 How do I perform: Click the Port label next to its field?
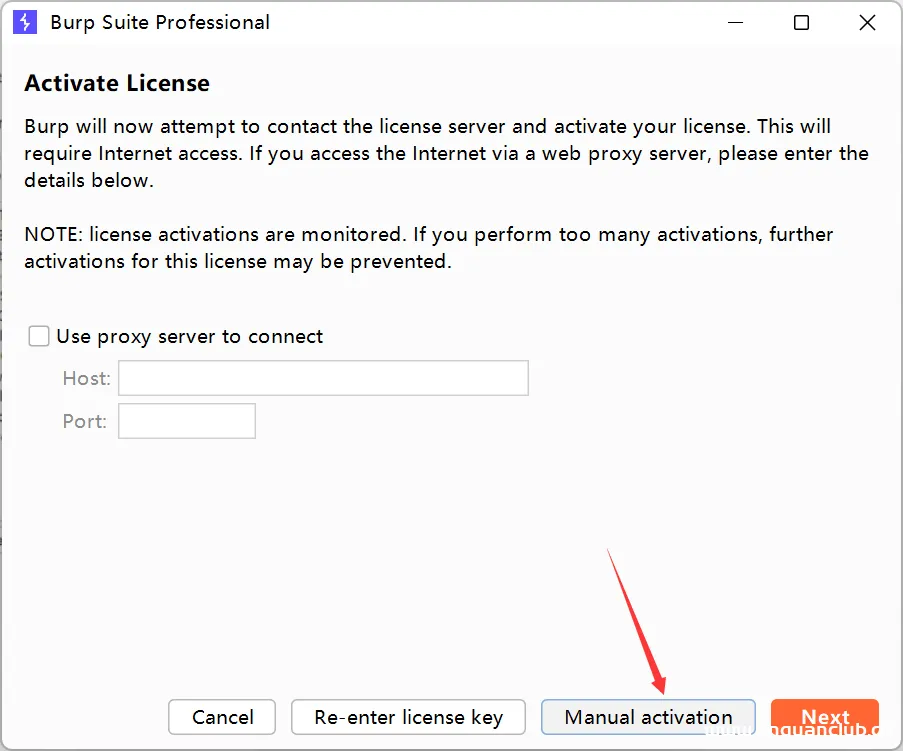coord(84,421)
